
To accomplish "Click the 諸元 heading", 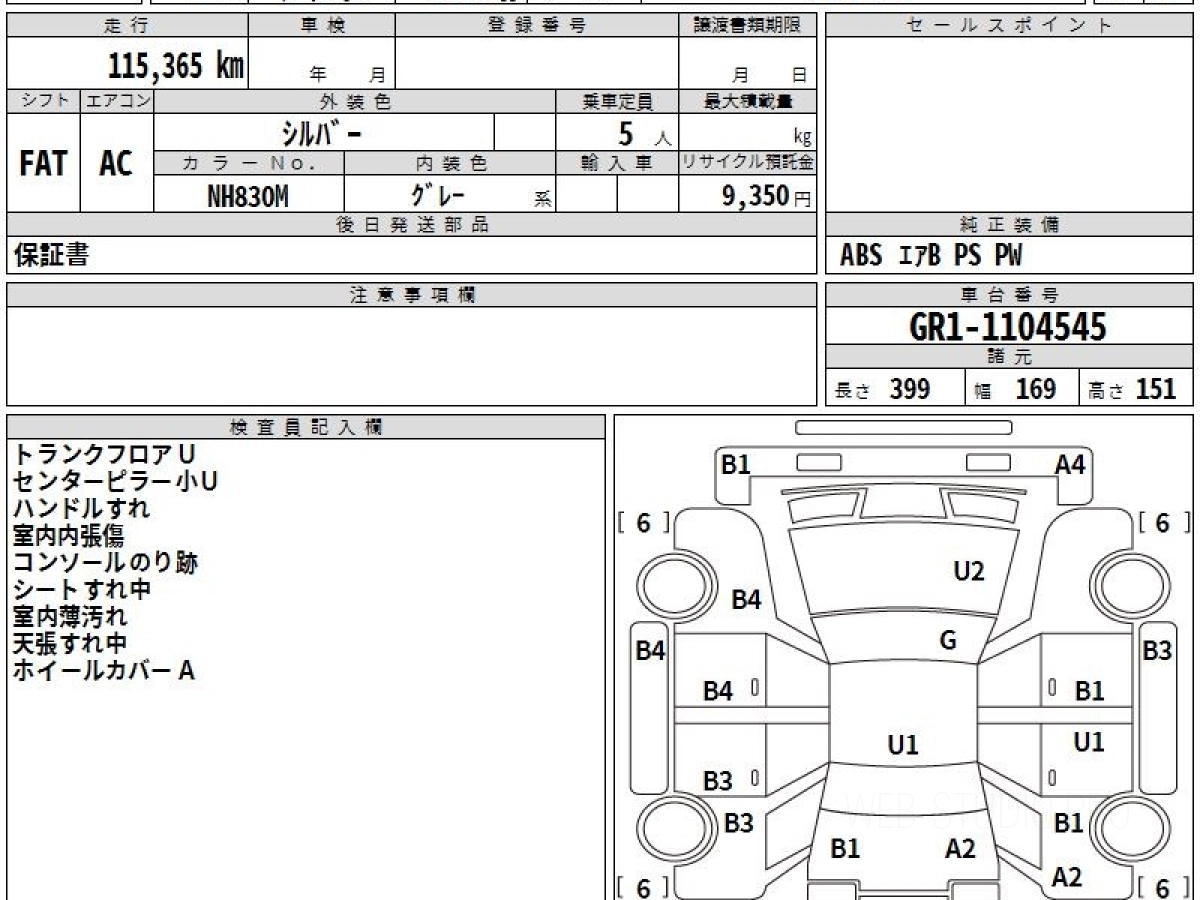I will [x=1009, y=357].
